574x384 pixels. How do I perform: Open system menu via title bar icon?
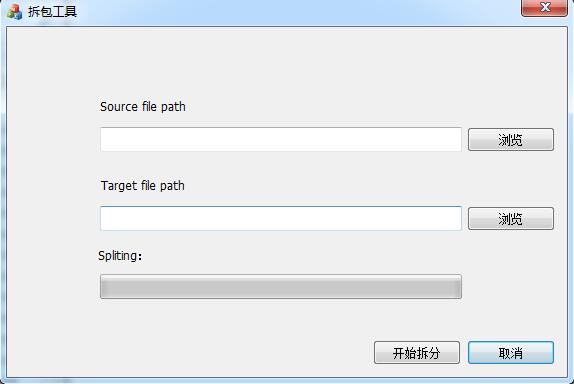pos(14,11)
